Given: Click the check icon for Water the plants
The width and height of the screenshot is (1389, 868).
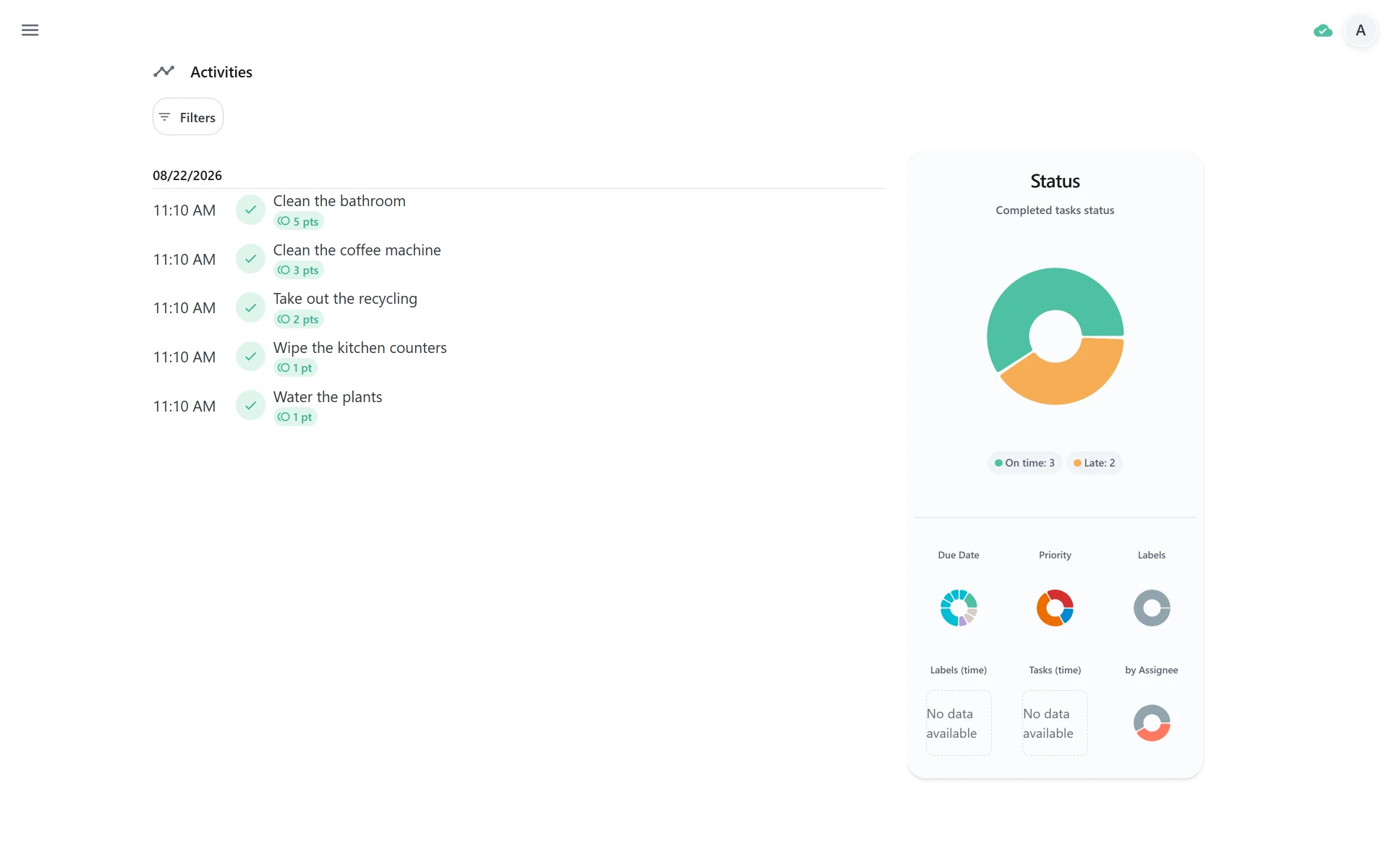Looking at the screenshot, I should pos(250,406).
